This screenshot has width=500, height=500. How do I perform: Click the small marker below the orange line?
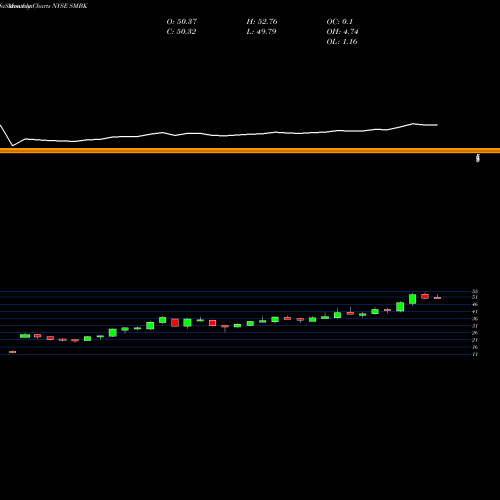pos(478,158)
